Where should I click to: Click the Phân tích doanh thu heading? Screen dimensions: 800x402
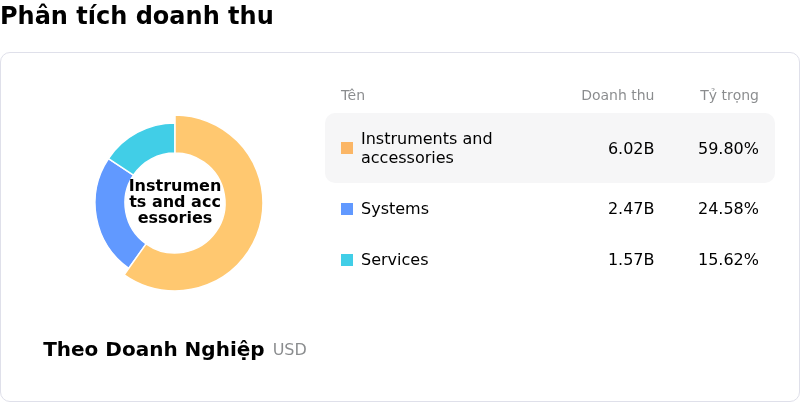click(137, 16)
